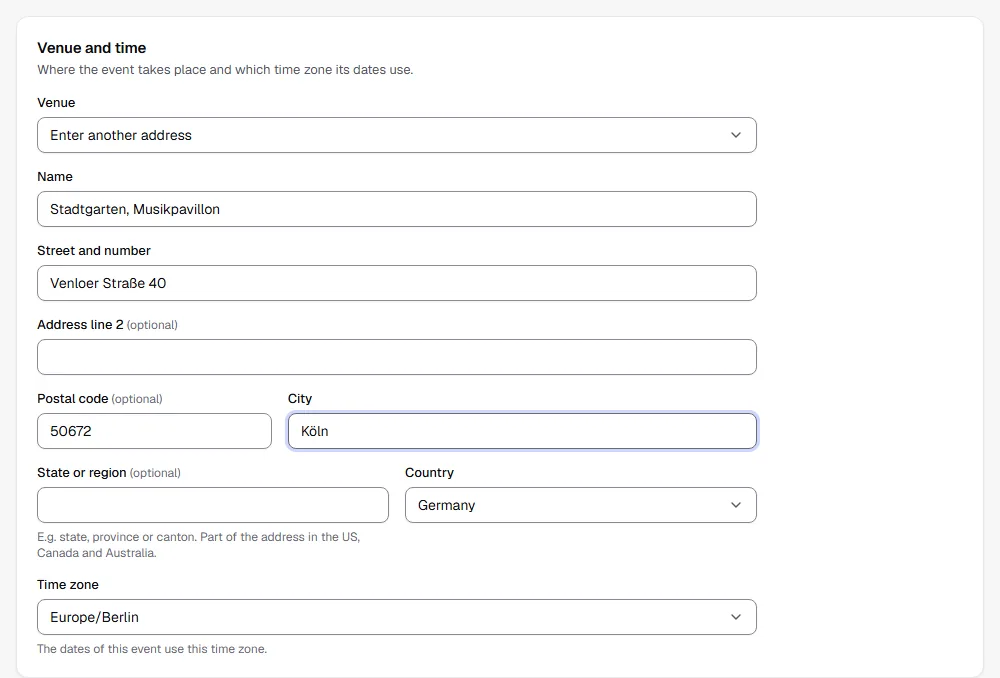1000x678 pixels.
Task: Click the 'Venue' label
Action: 56,103
